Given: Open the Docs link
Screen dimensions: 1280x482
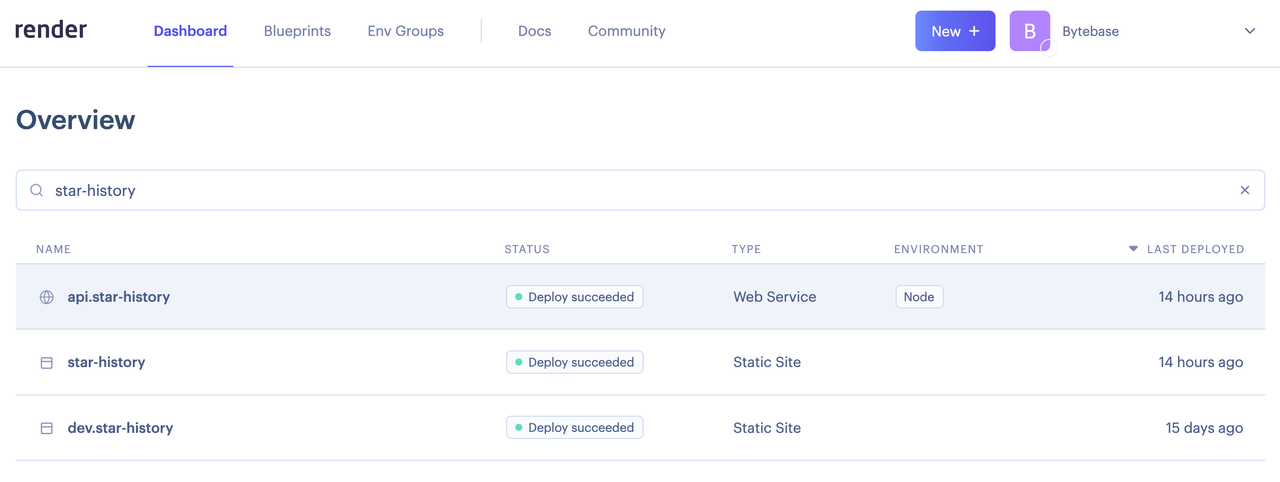Looking at the screenshot, I should coord(534,31).
